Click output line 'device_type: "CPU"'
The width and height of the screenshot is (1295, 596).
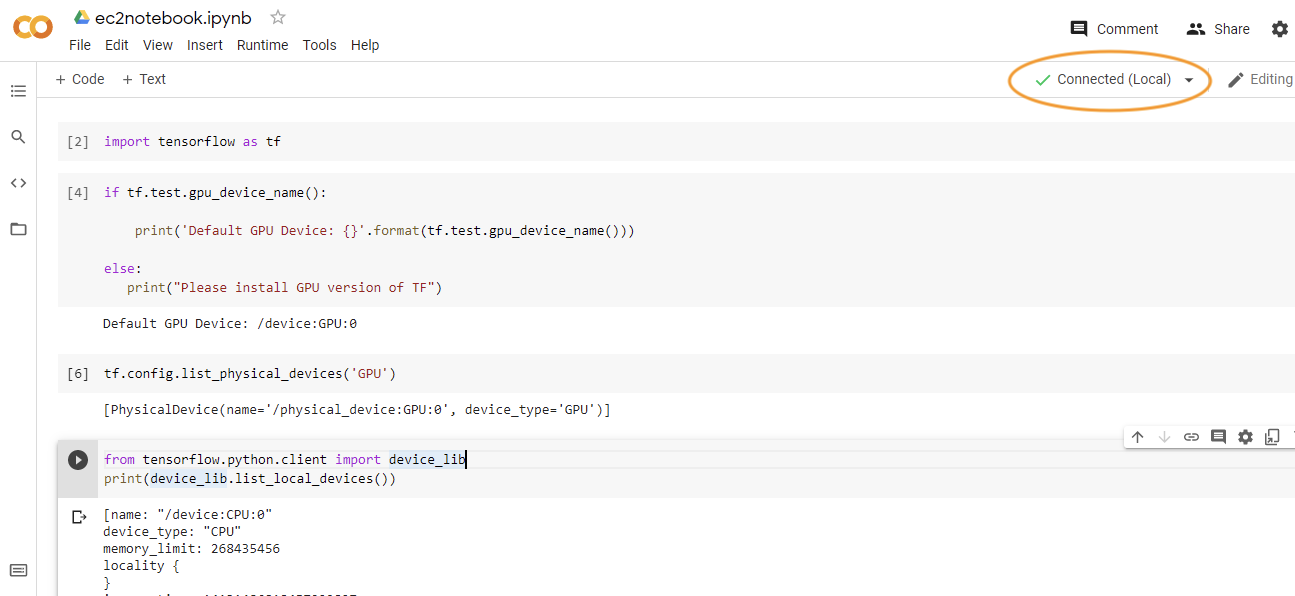pyautogui.click(x=172, y=532)
